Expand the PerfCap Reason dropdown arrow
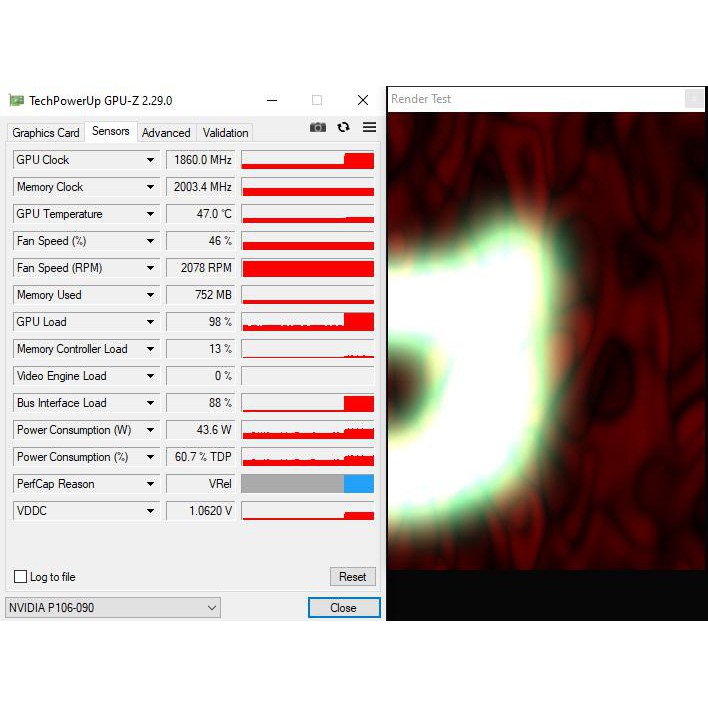The image size is (708, 708). point(151,484)
